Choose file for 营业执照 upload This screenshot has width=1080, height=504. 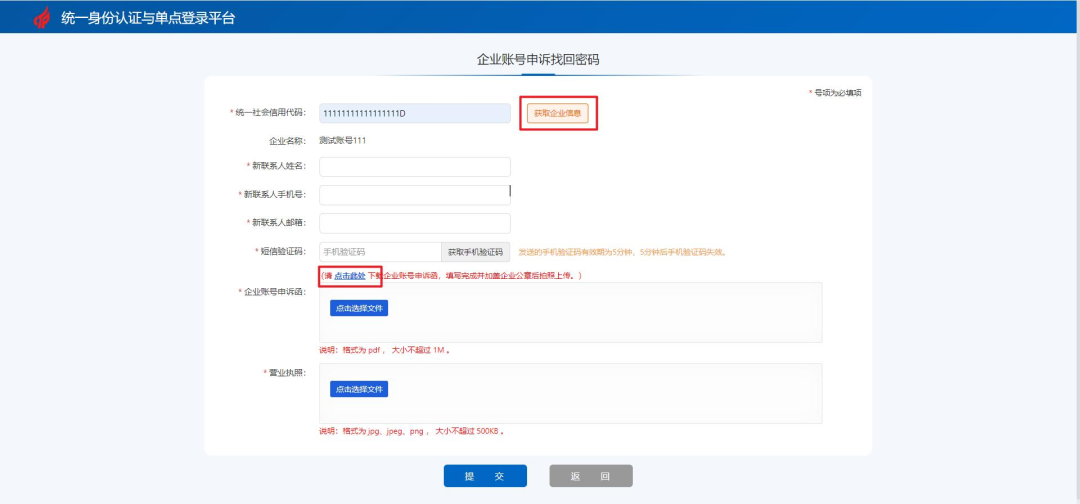click(x=359, y=390)
